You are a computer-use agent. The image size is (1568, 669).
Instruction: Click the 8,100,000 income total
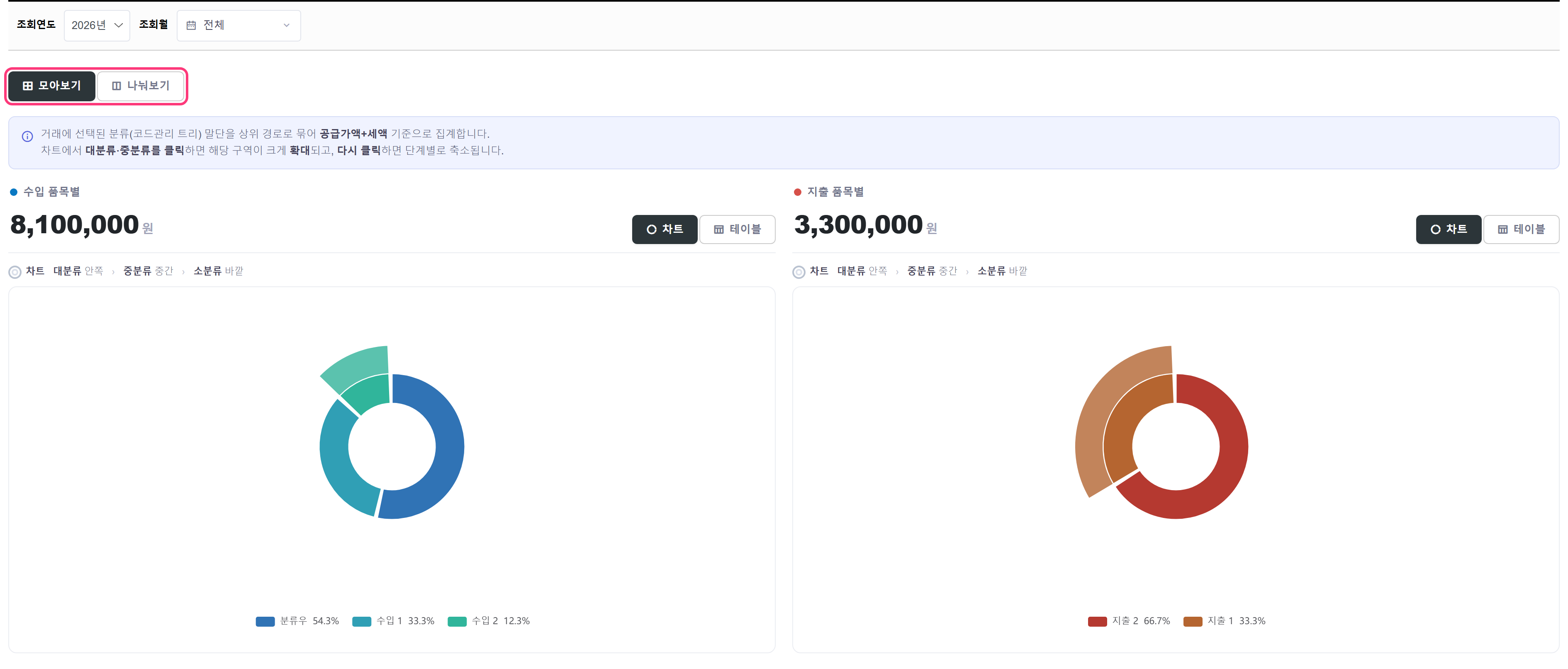[75, 225]
